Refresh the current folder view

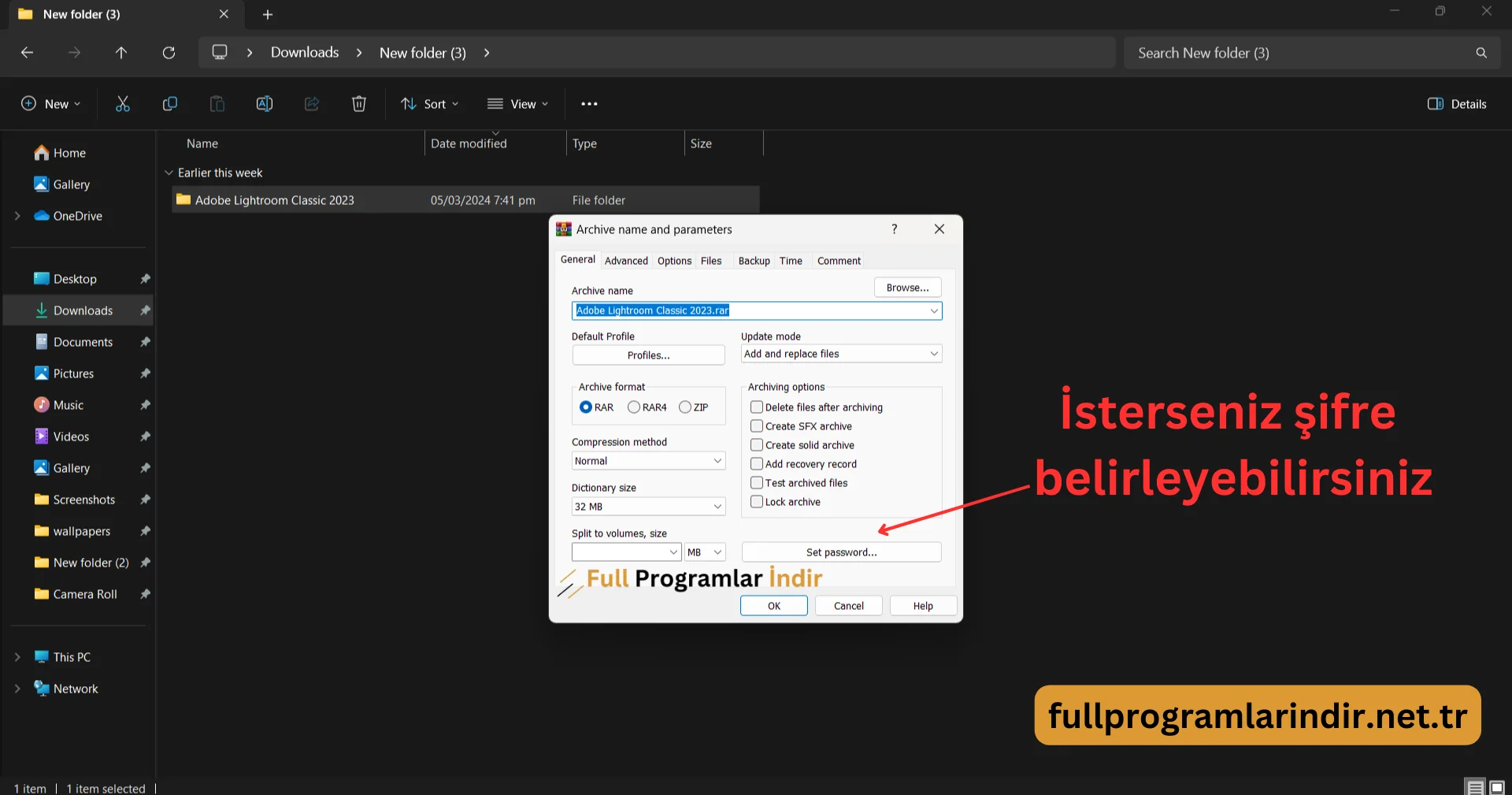click(169, 53)
